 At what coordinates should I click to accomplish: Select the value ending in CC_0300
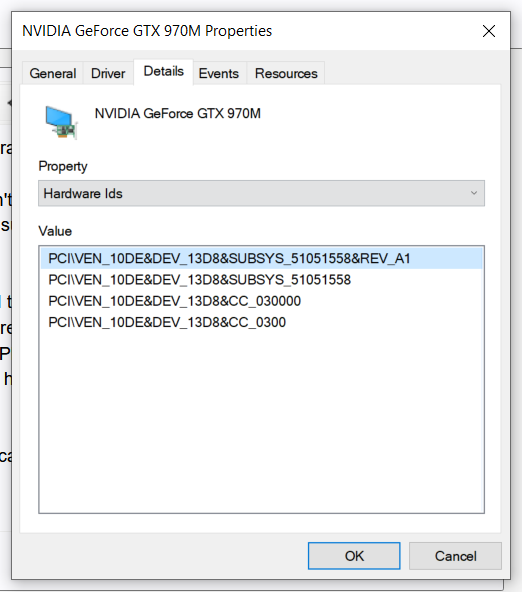tap(261, 322)
